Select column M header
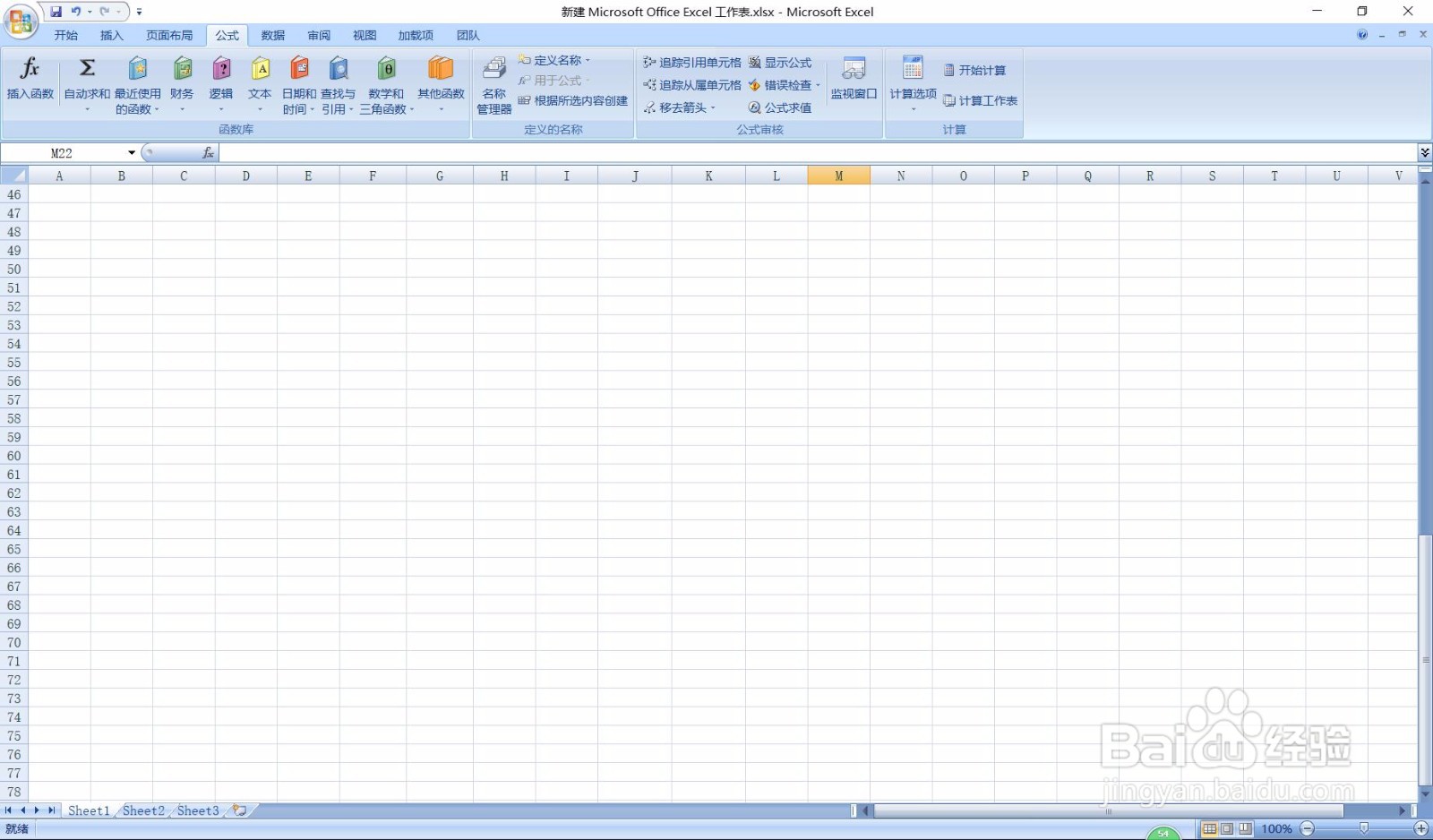 (838, 176)
